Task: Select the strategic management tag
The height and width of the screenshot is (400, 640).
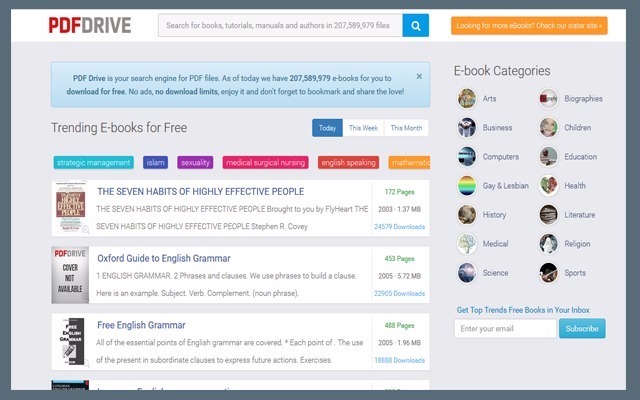Action: point(94,162)
